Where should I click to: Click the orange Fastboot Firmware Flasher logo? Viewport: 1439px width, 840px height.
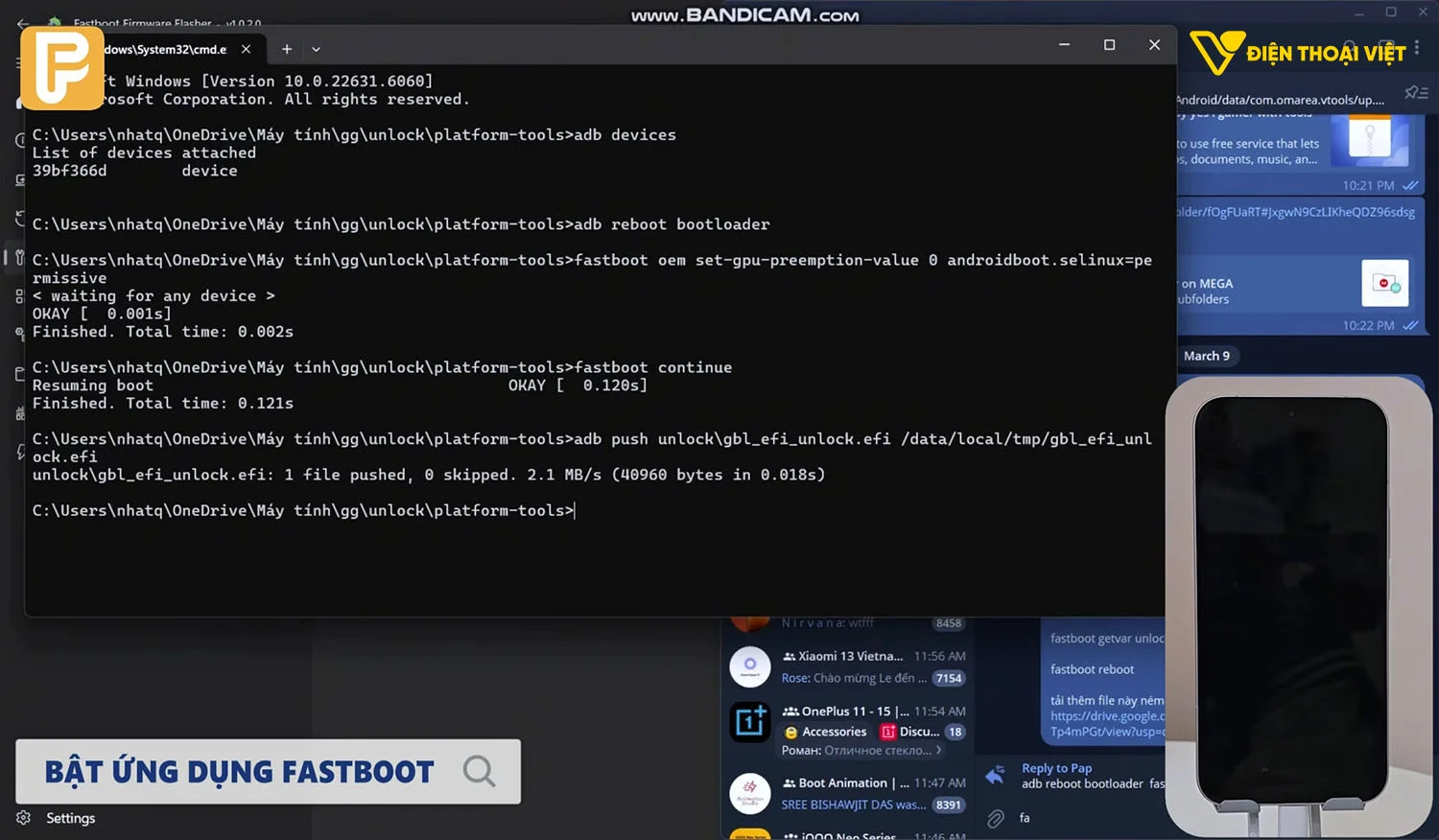click(x=61, y=67)
